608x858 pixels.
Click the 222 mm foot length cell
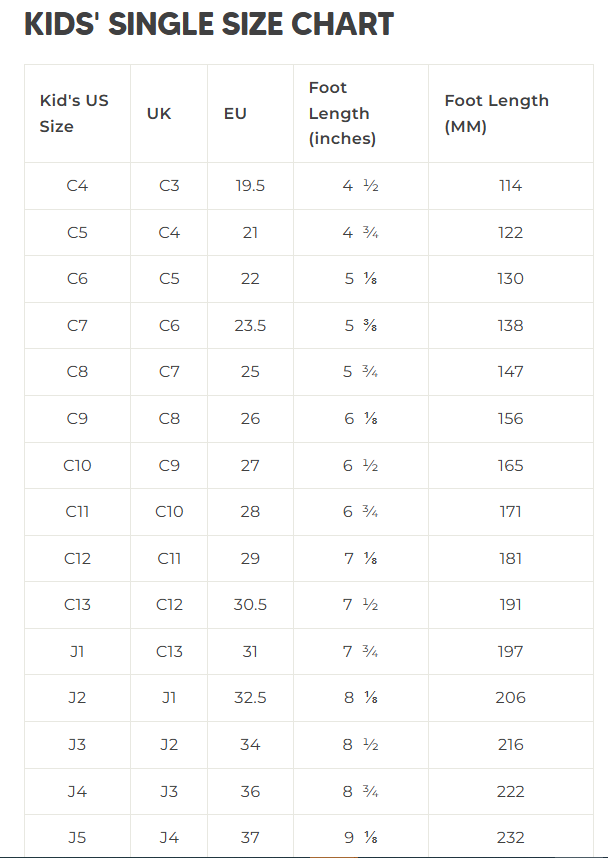click(510, 791)
